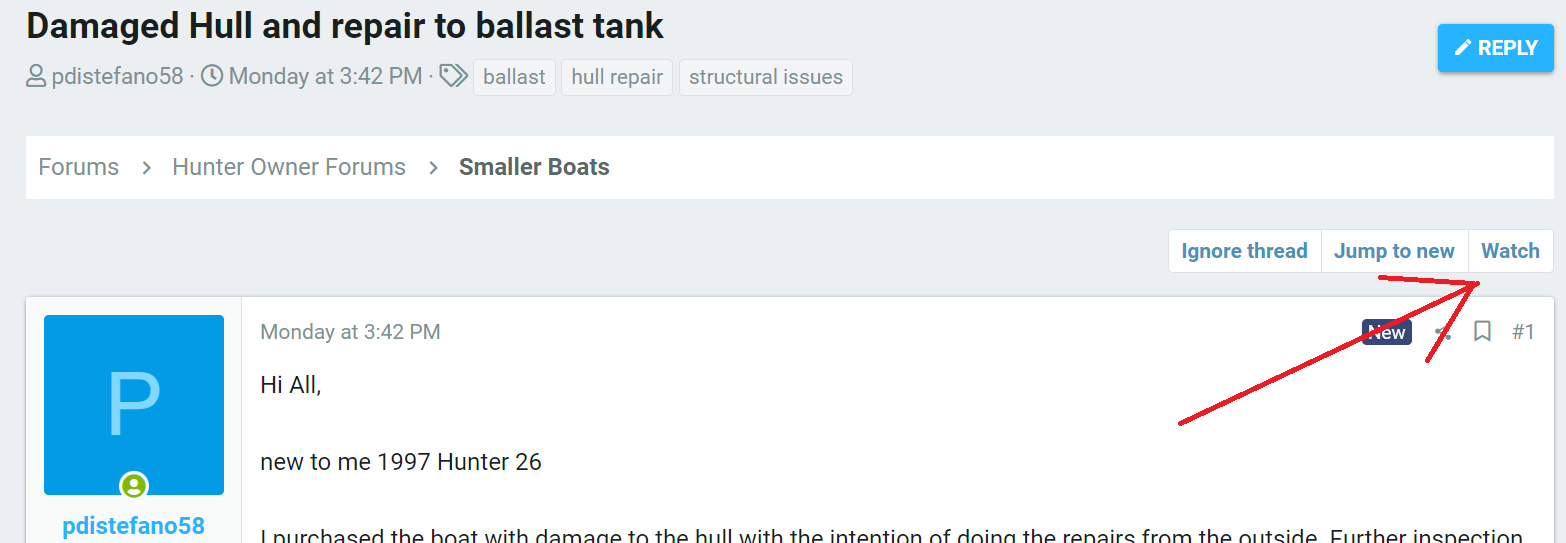
Task: Click the New badge on the first post
Action: [x=1386, y=332]
